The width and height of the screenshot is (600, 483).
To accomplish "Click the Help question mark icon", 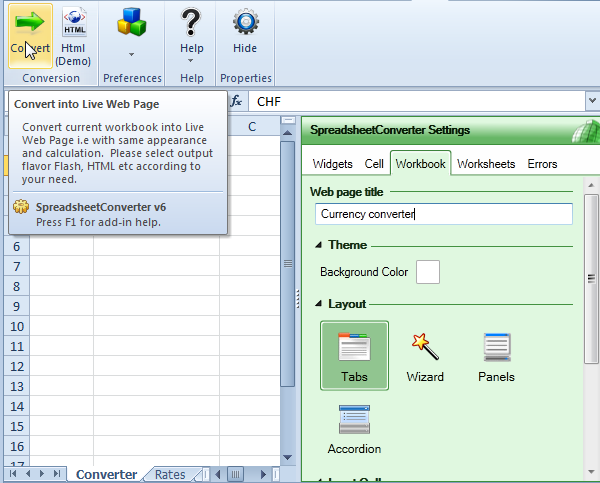I will coord(191,23).
